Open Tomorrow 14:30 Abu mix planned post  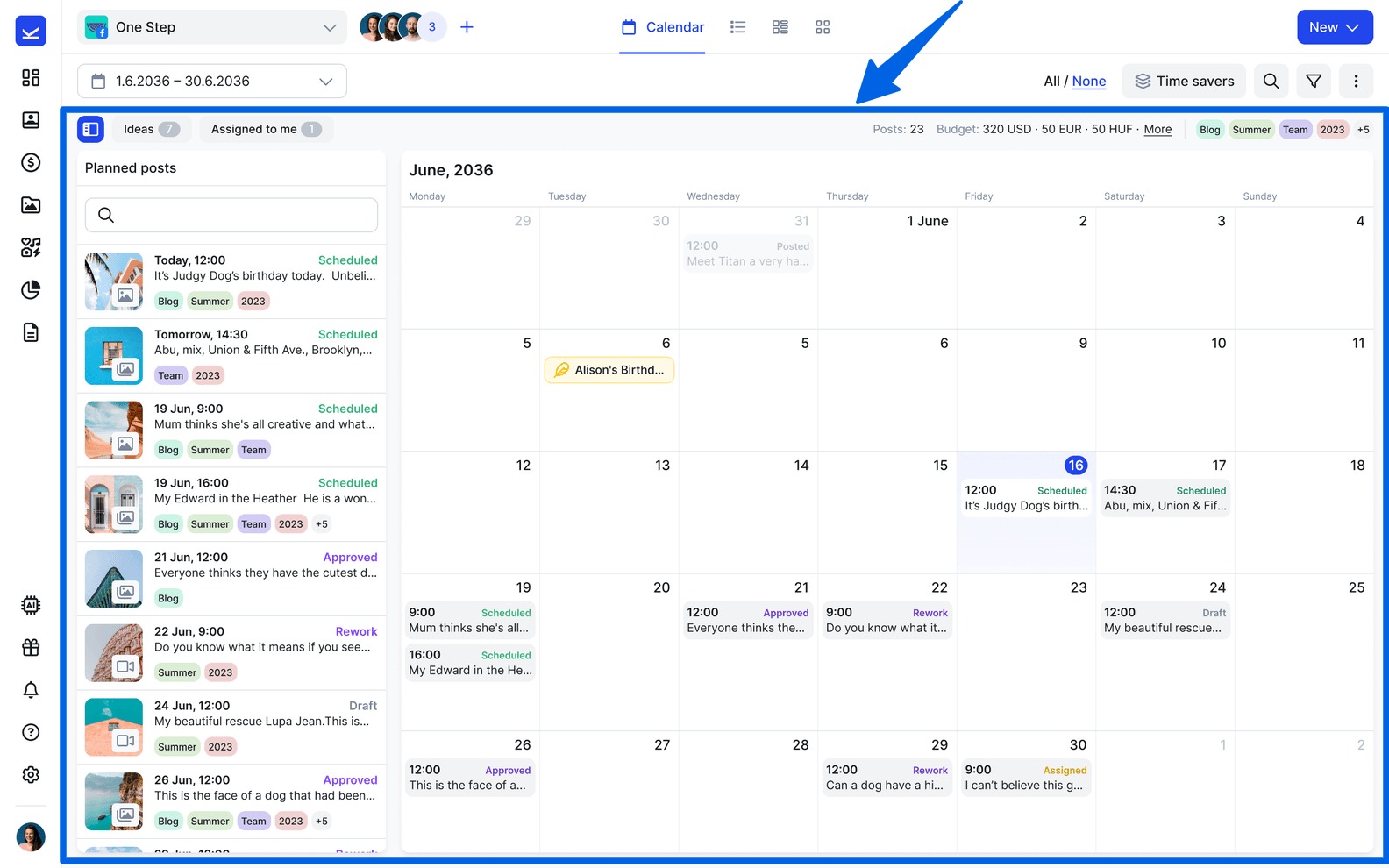click(231, 356)
